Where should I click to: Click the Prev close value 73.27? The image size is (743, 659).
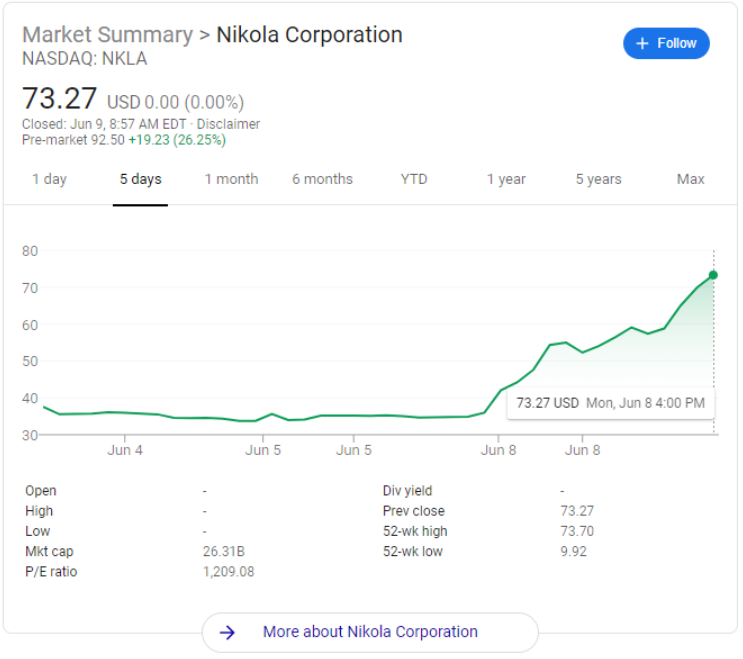(577, 511)
